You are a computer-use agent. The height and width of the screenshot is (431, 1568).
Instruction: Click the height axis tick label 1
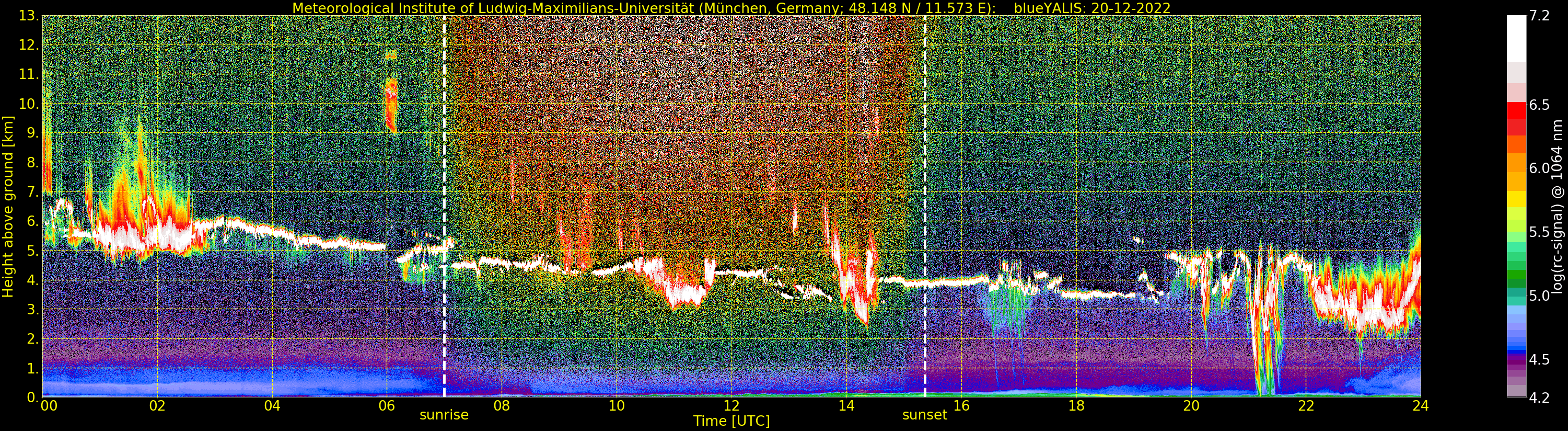pyautogui.click(x=33, y=368)
